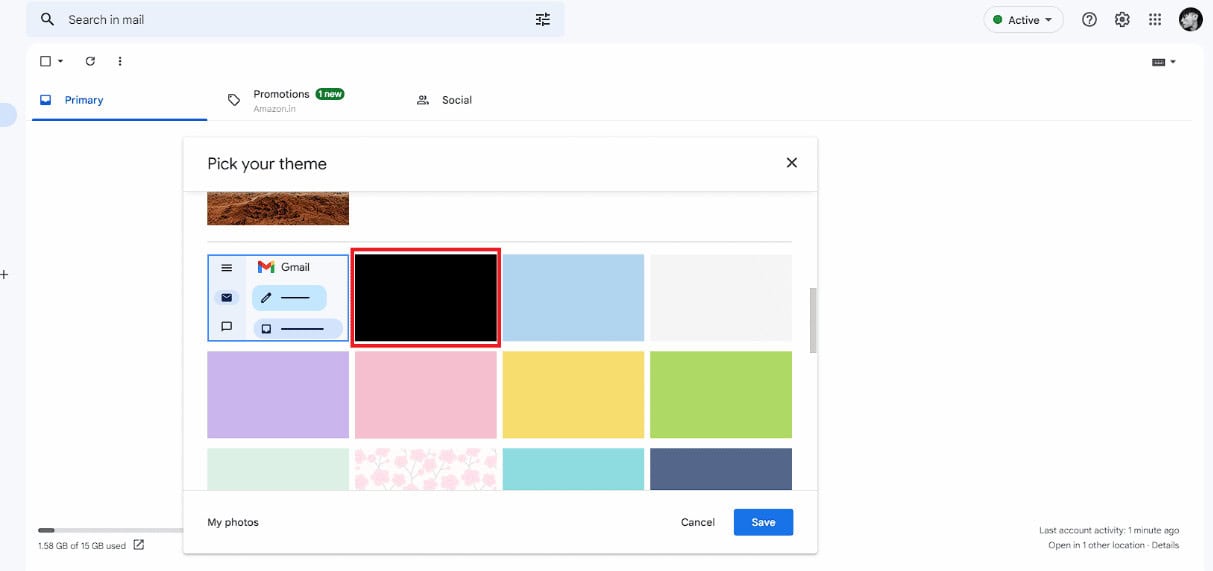
Task: Click the Cancel button
Action: [698, 522]
